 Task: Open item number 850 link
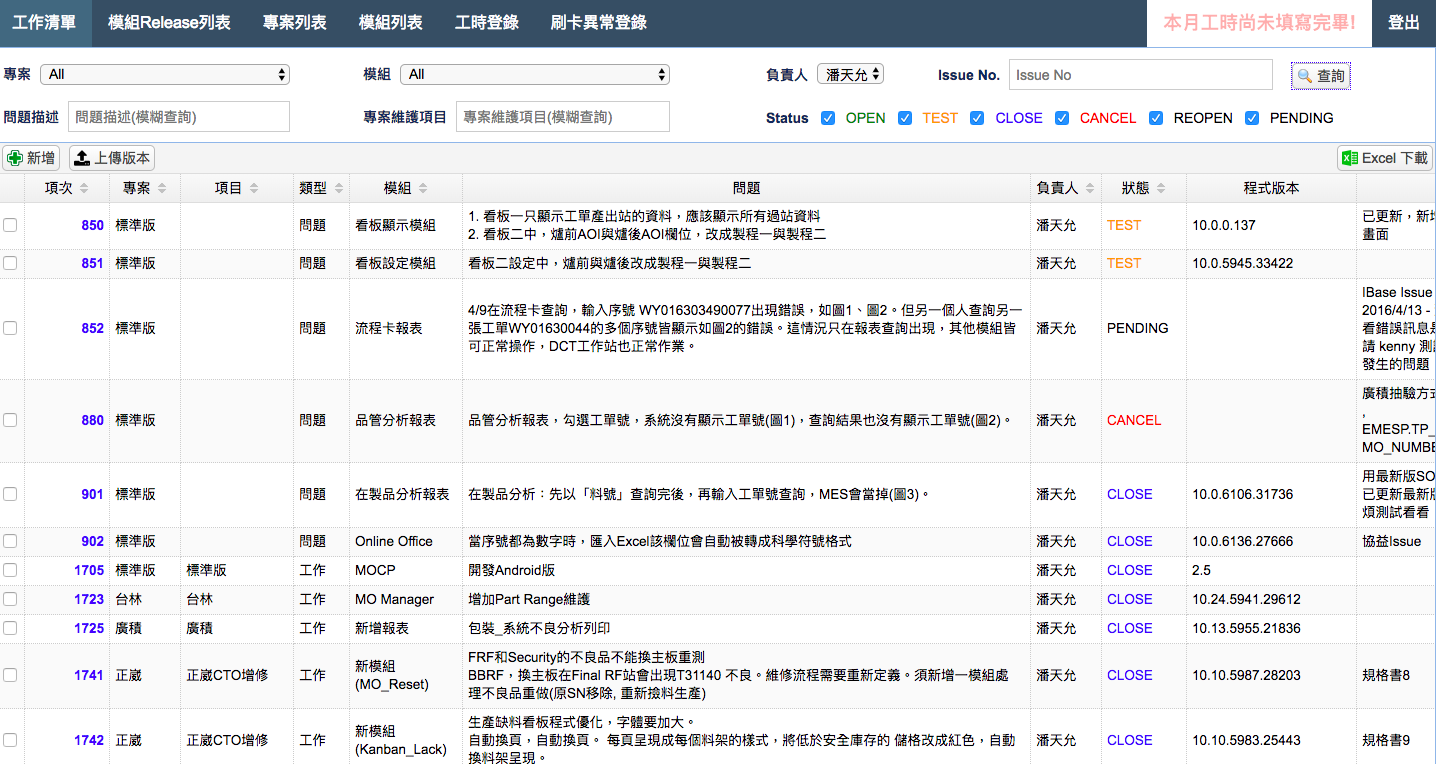pos(93,225)
